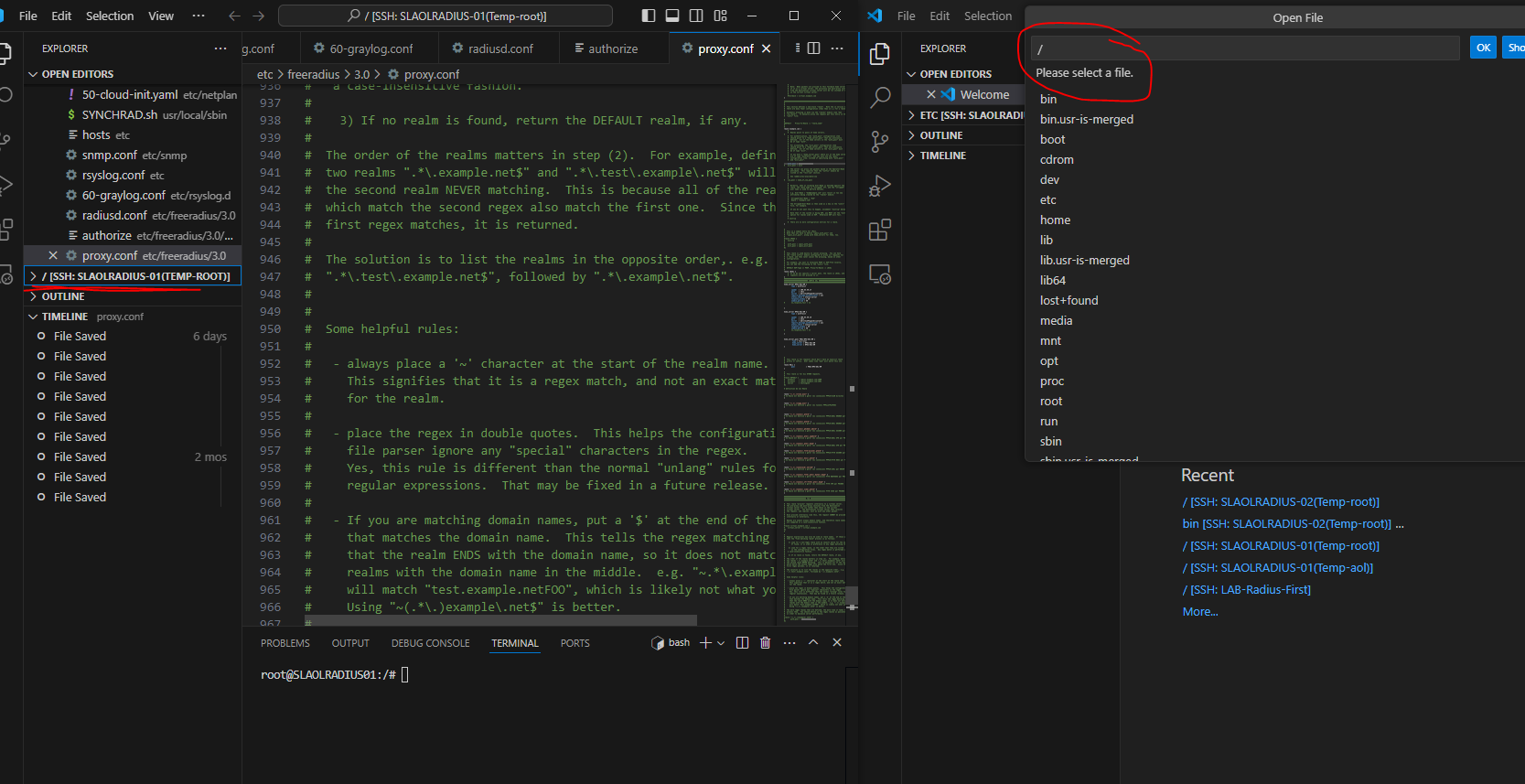Open Edit menu in right window

point(940,16)
